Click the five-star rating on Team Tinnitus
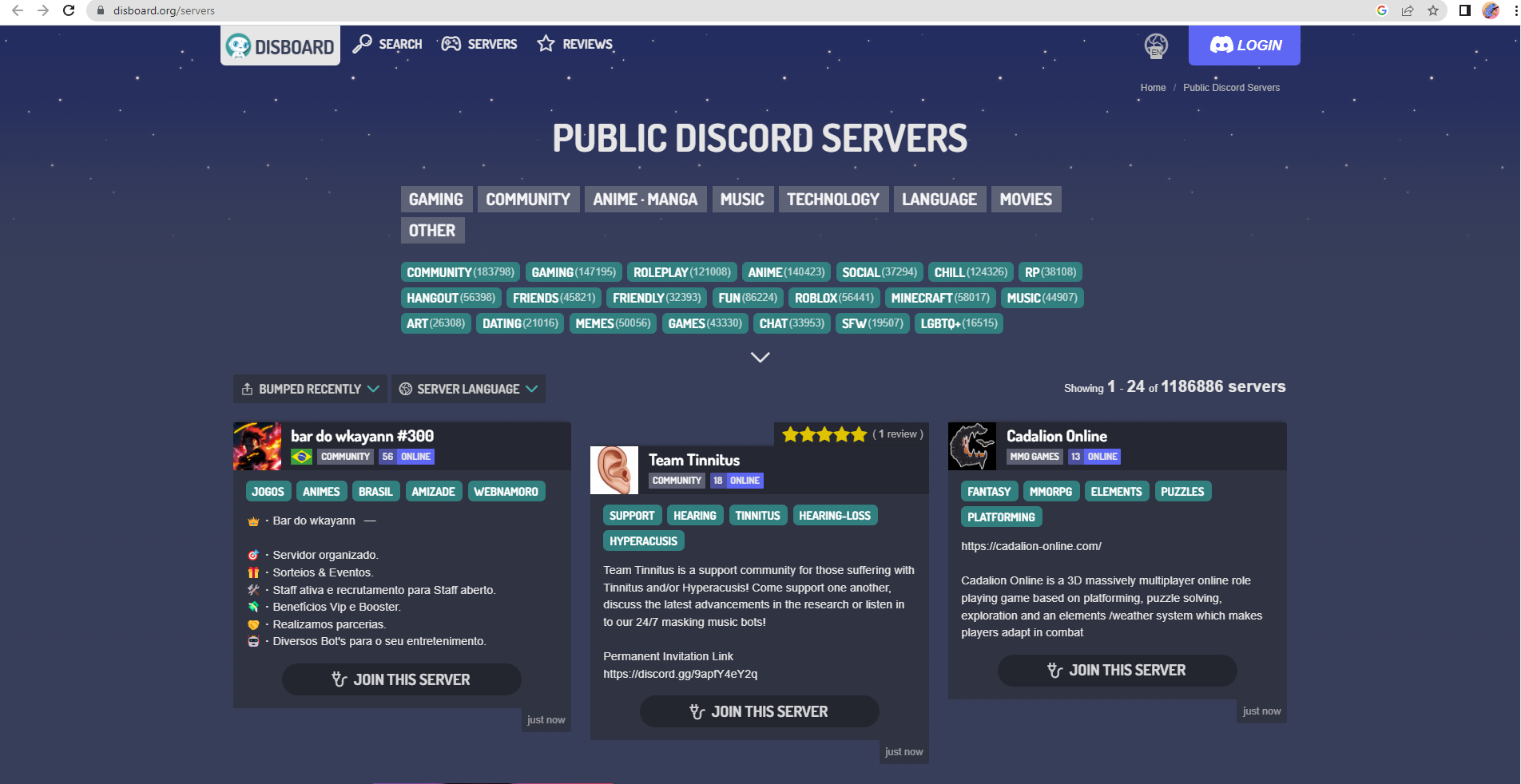The image size is (1521, 784). [824, 434]
